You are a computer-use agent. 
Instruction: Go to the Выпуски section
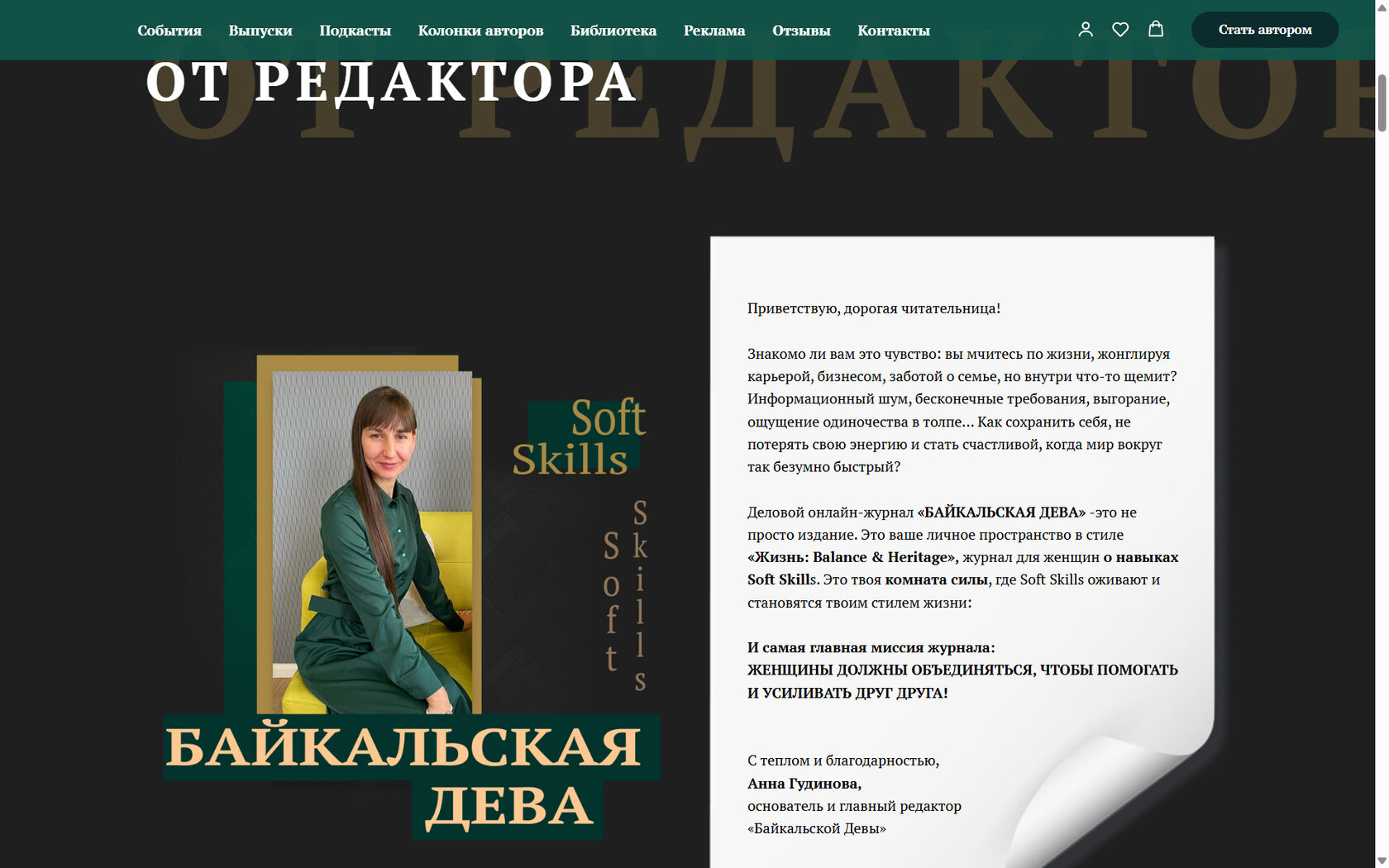(260, 31)
